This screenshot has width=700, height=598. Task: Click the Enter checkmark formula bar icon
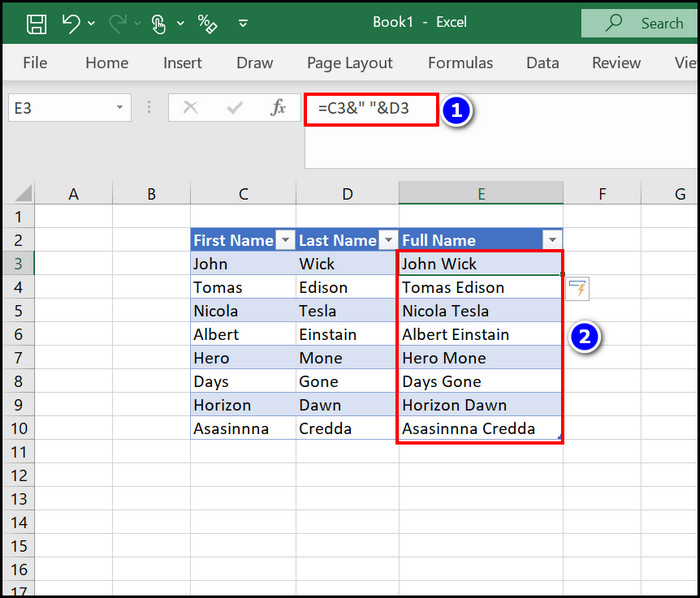click(234, 108)
